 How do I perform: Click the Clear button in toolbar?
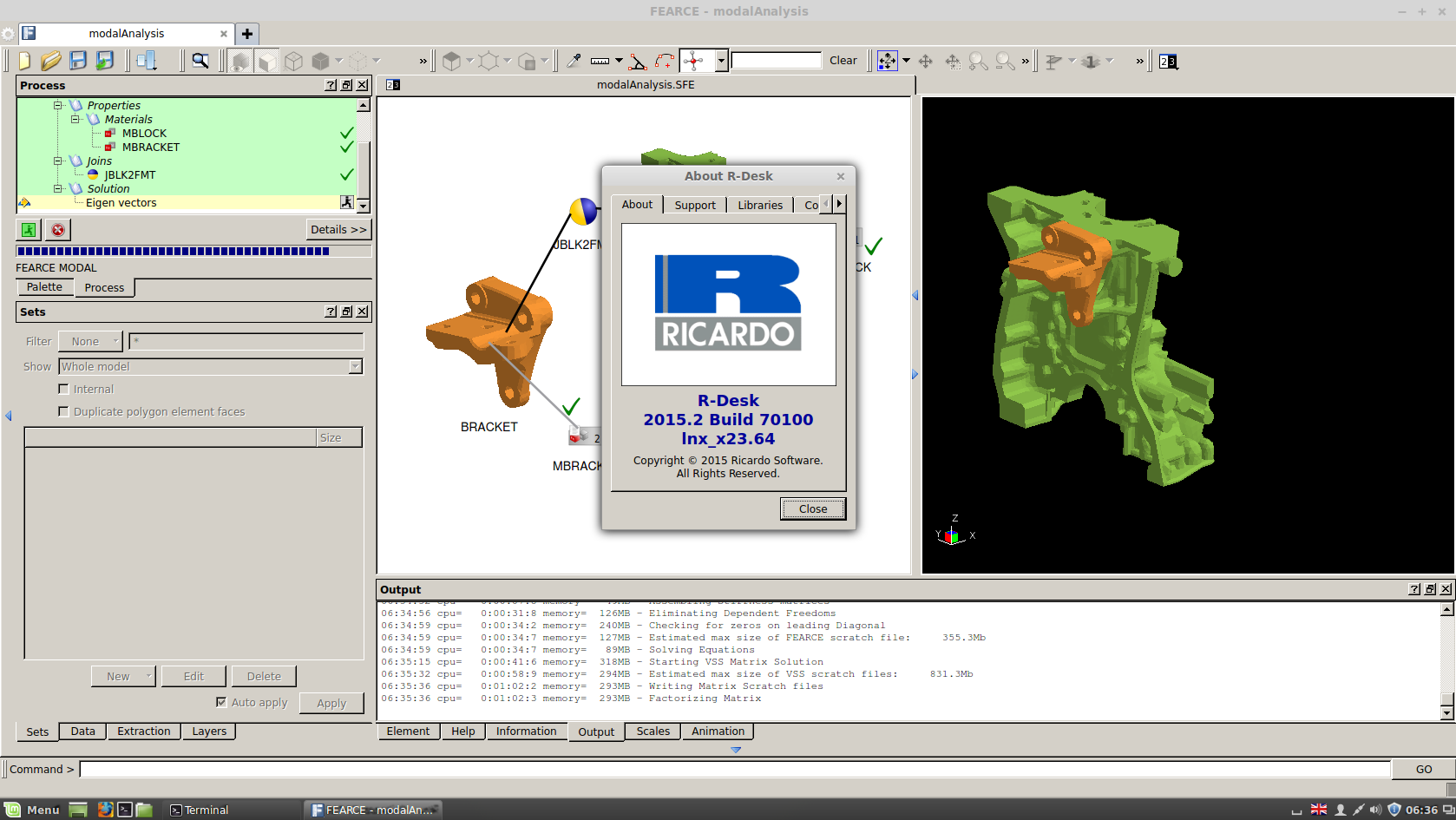point(843,61)
